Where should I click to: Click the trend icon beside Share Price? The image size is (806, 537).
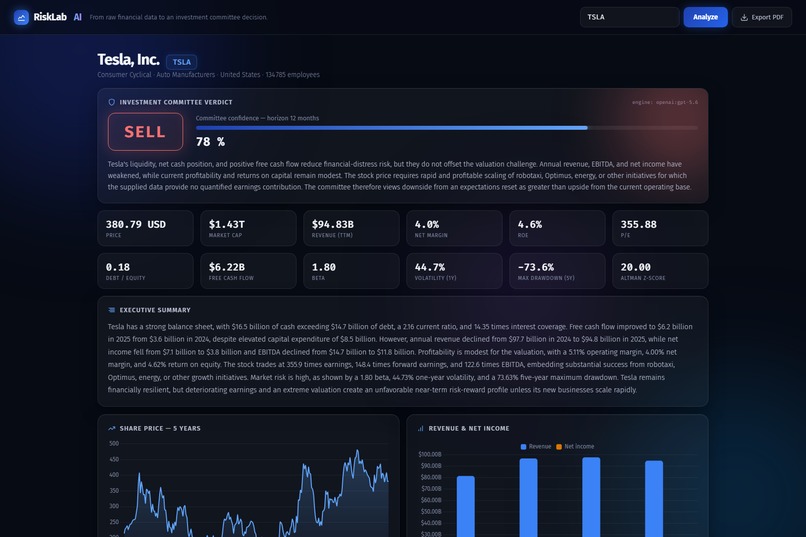click(112, 428)
